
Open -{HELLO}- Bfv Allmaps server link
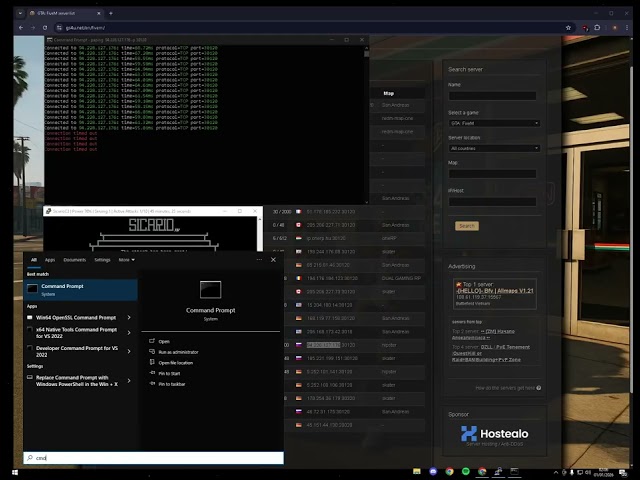(495, 291)
